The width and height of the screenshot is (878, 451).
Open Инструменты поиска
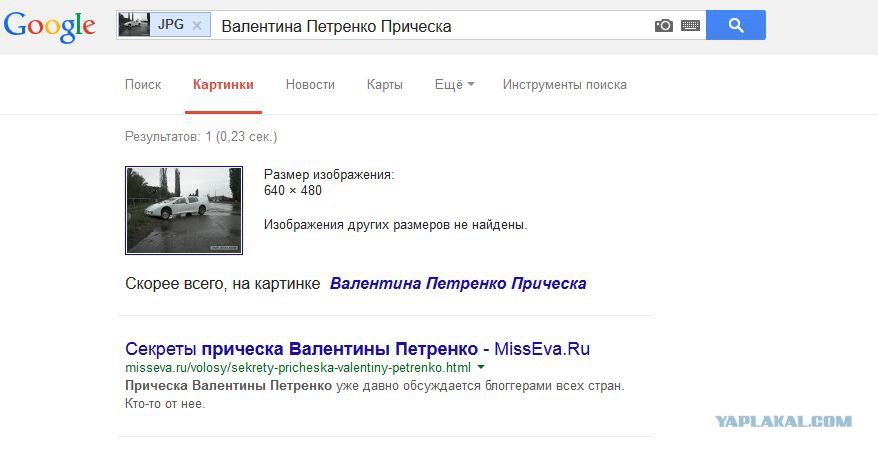pos(564,85)
